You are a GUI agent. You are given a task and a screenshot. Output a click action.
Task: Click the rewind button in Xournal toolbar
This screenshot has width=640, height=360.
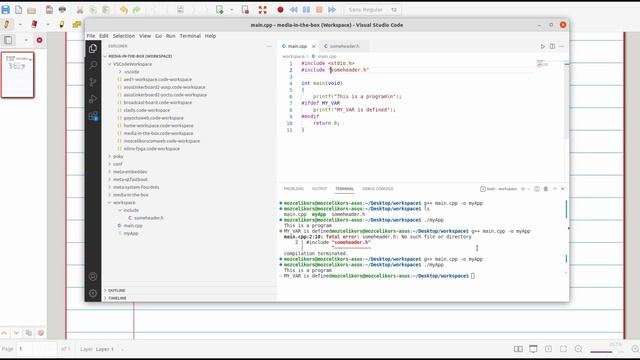(293, 9)
